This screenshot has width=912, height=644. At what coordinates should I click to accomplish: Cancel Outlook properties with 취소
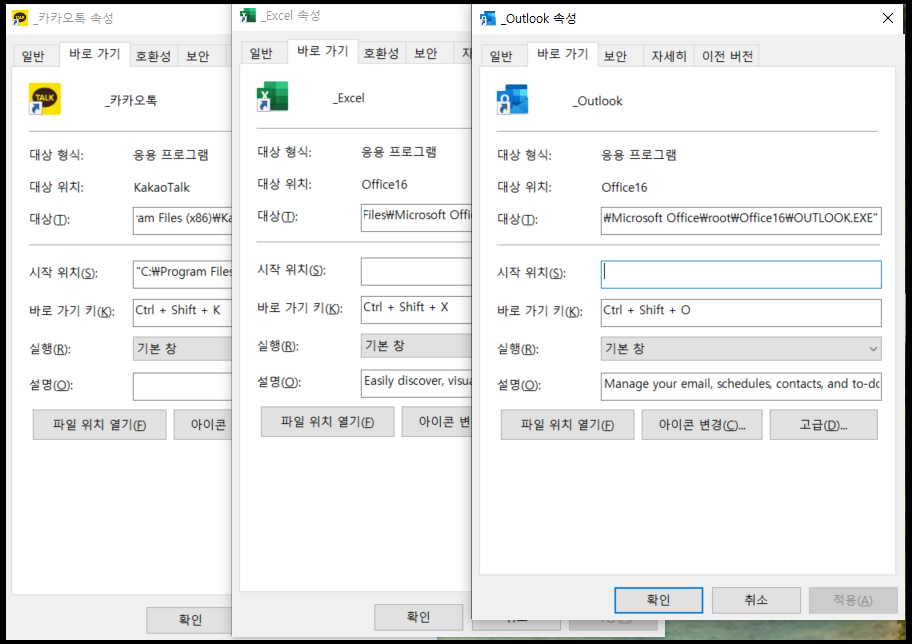point(756,600)
